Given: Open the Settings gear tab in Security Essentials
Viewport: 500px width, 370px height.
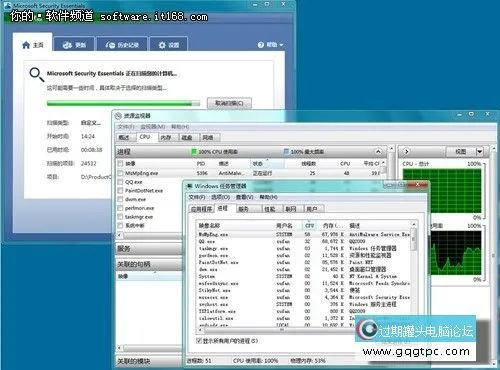Looking at the screenshot, I should tap(169, 45).
